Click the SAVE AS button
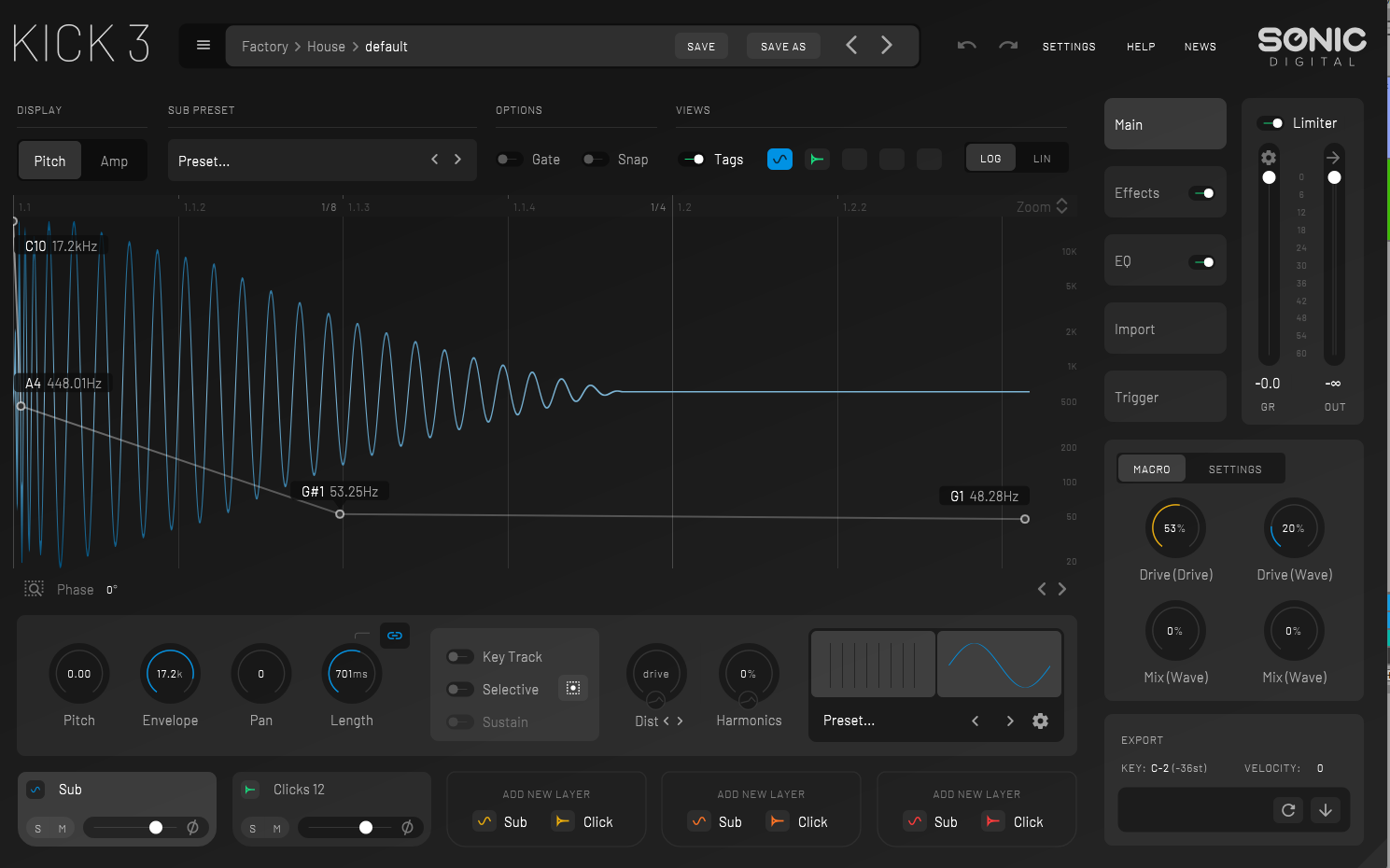The width and height of the screenshot is (1390, 868). [782, 47]
